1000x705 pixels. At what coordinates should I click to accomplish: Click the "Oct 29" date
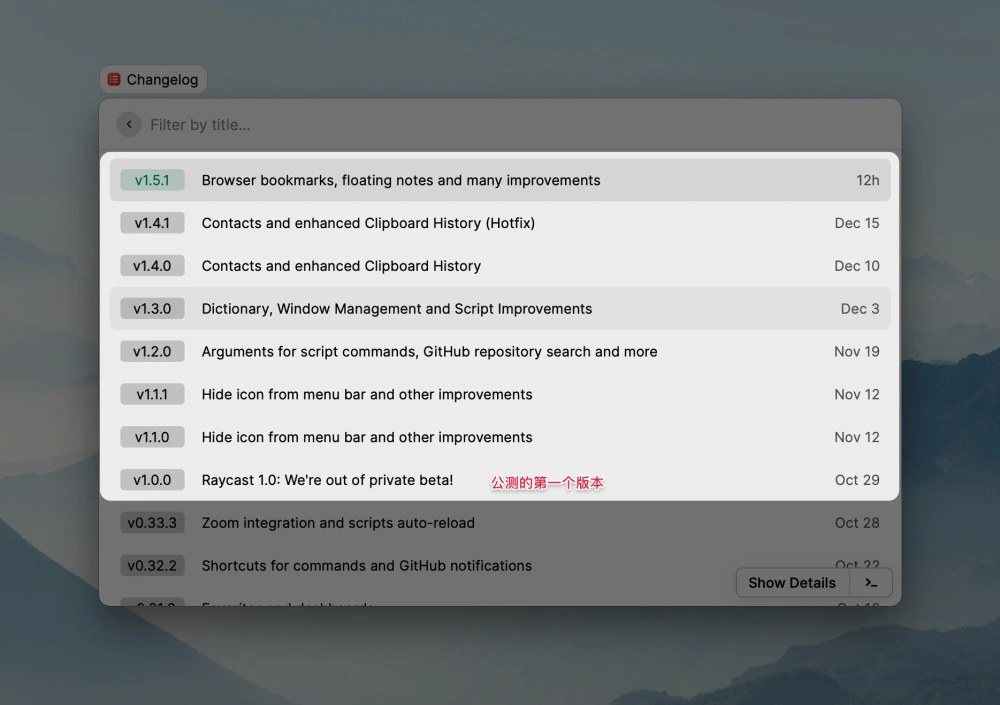click(857, 479)
